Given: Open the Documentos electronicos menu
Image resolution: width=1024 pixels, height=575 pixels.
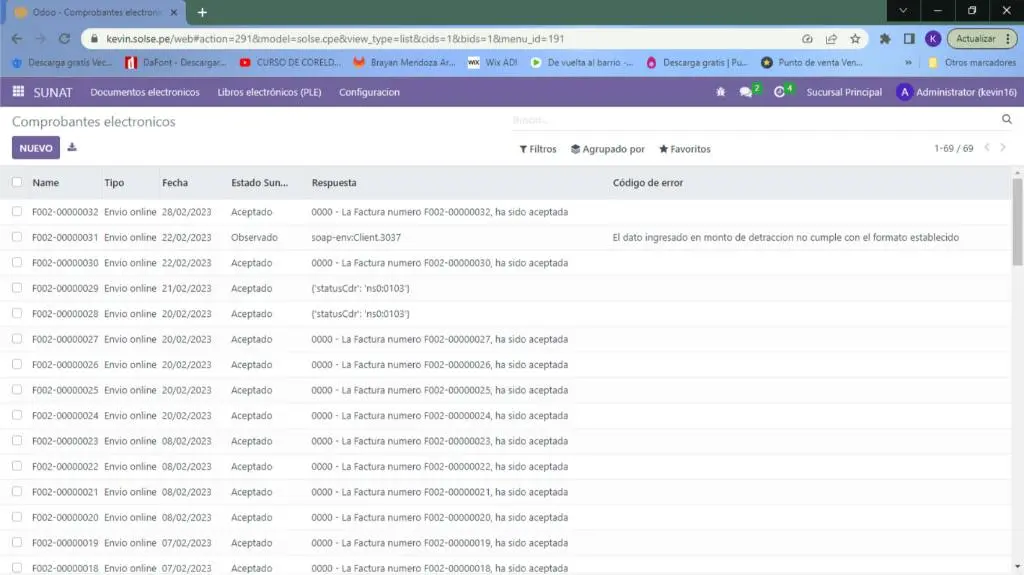Looking at the screenshot, I should tap(145, 92).
